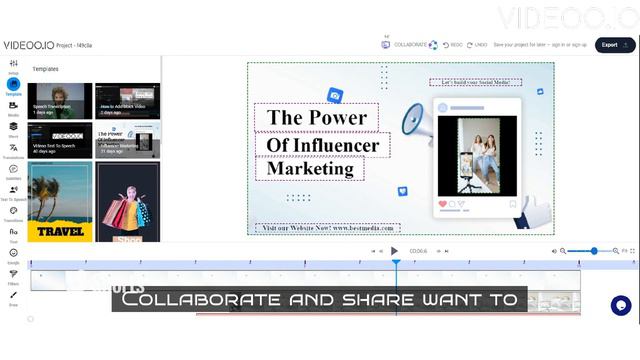Play the video preview
Viewport: 640px width, 360px height.
[394, 251]
